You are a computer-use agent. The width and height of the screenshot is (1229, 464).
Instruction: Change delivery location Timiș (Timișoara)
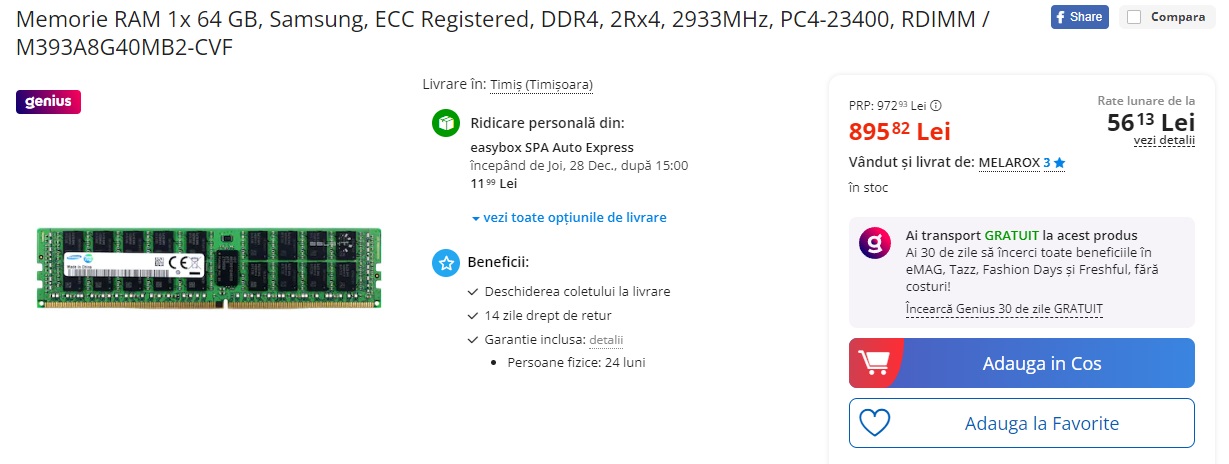(x=541, y=85)
